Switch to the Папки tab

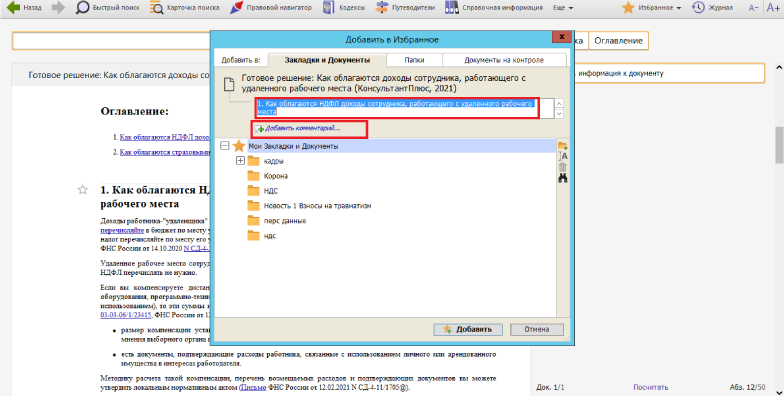[414, 60]
